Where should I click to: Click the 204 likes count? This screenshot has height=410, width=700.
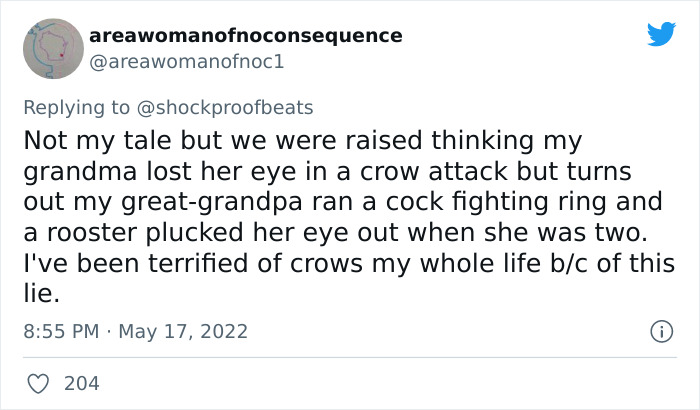point(81,382)
